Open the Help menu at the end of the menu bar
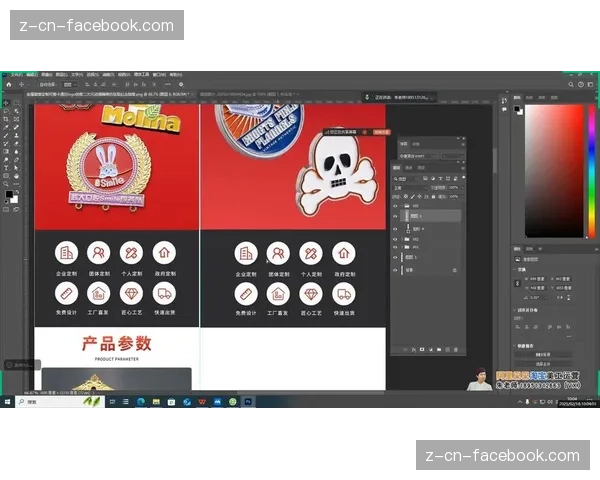600x480 pixels. pos(176,75)
